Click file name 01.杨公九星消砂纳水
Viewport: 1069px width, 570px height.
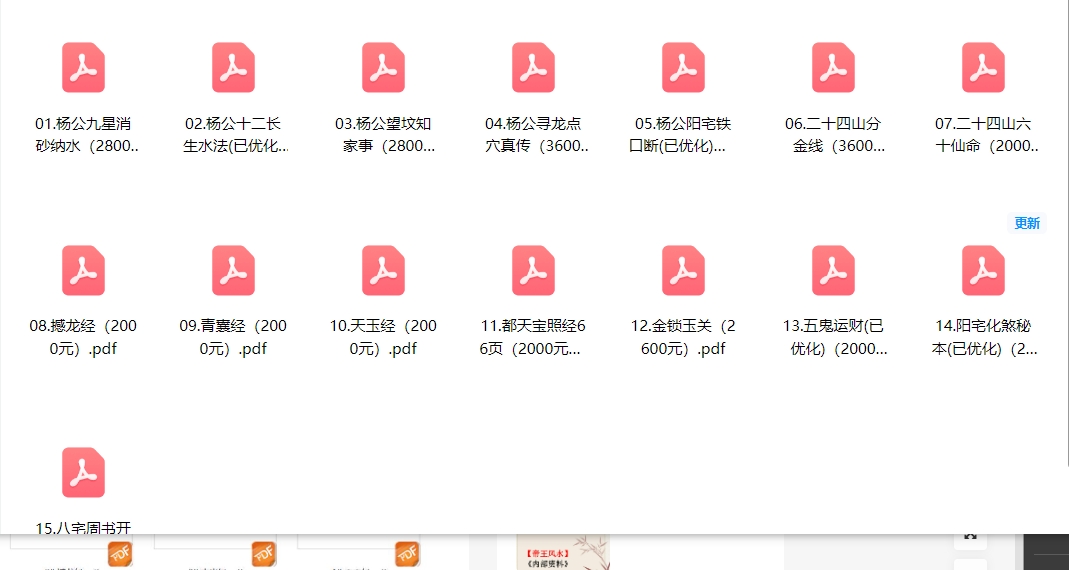[x=87, y=135]
